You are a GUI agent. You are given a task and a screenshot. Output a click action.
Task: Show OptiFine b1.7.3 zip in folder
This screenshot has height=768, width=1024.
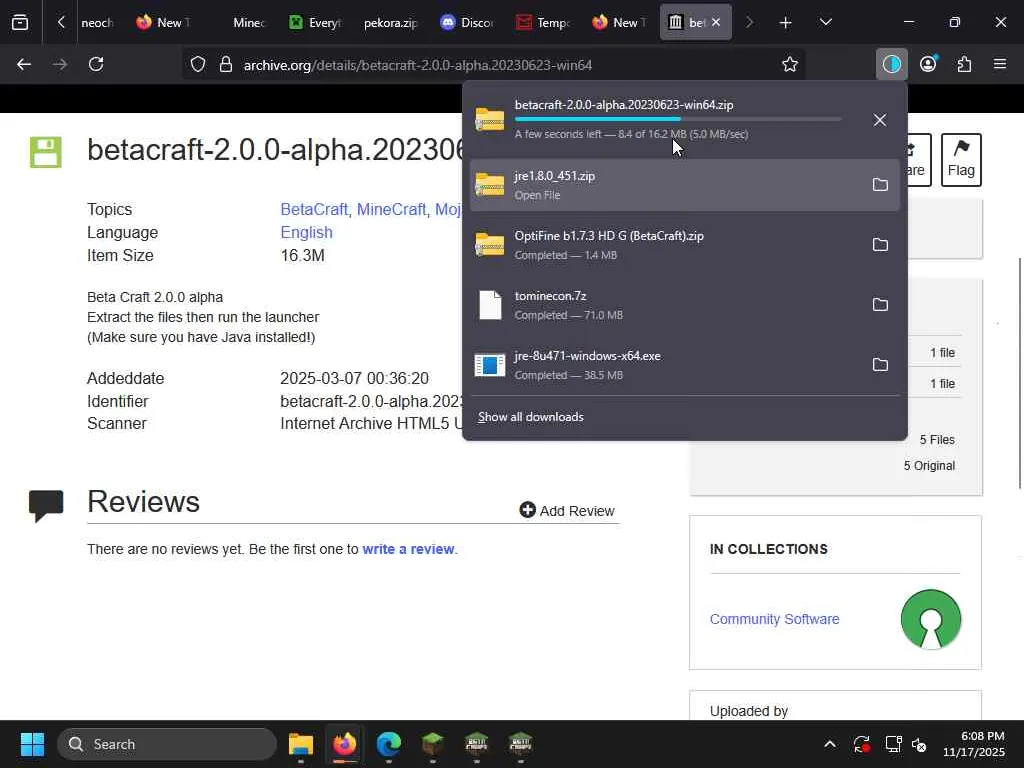(880, 245)
